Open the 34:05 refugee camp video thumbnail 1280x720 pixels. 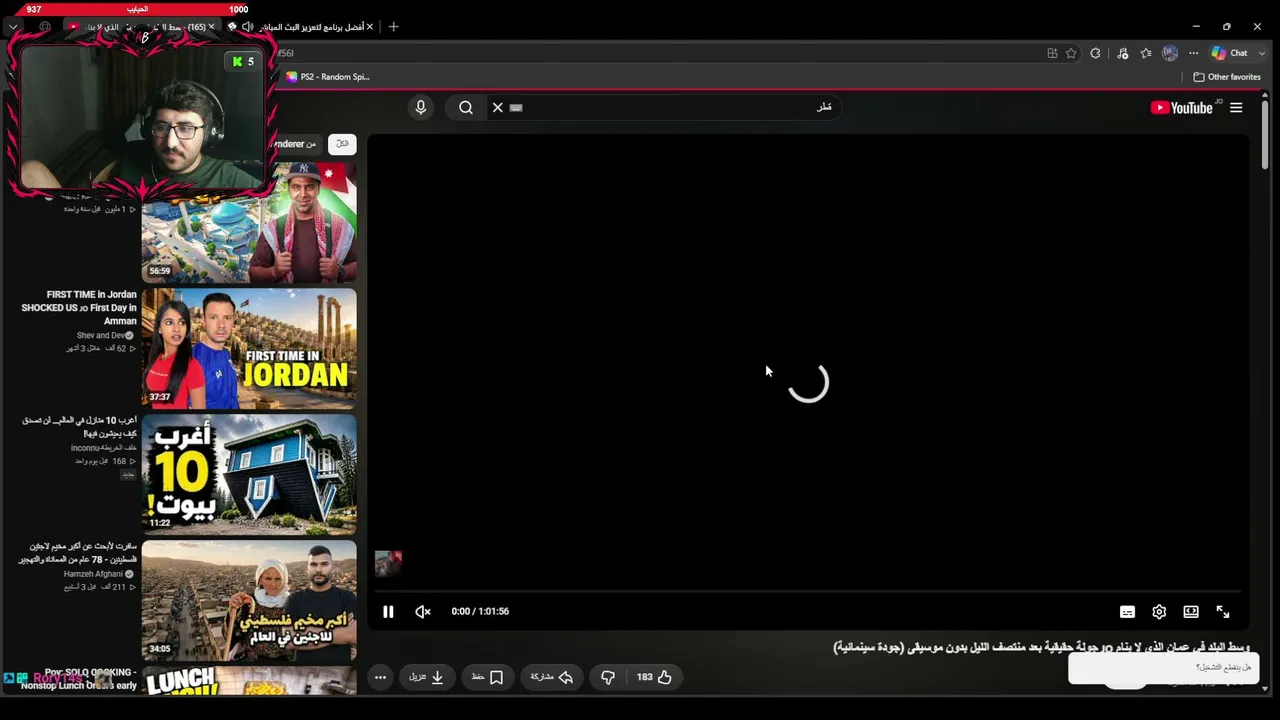pos(249,601)
